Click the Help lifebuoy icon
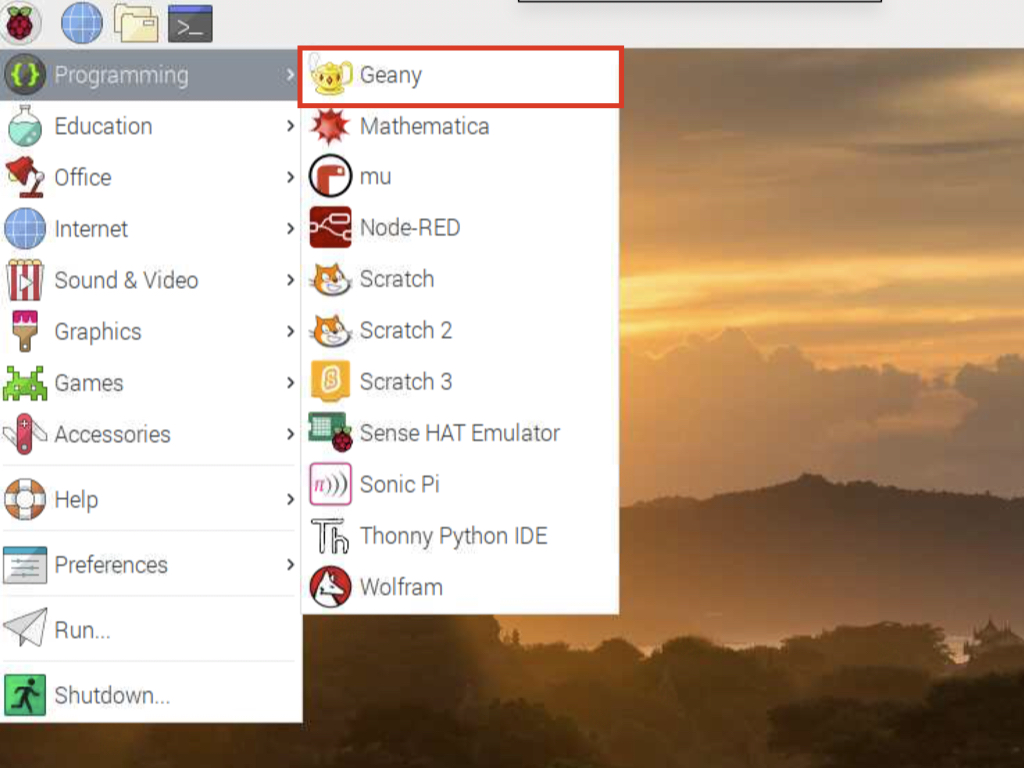Viewport: 1024px width, 768px height. tap(25, 500)
